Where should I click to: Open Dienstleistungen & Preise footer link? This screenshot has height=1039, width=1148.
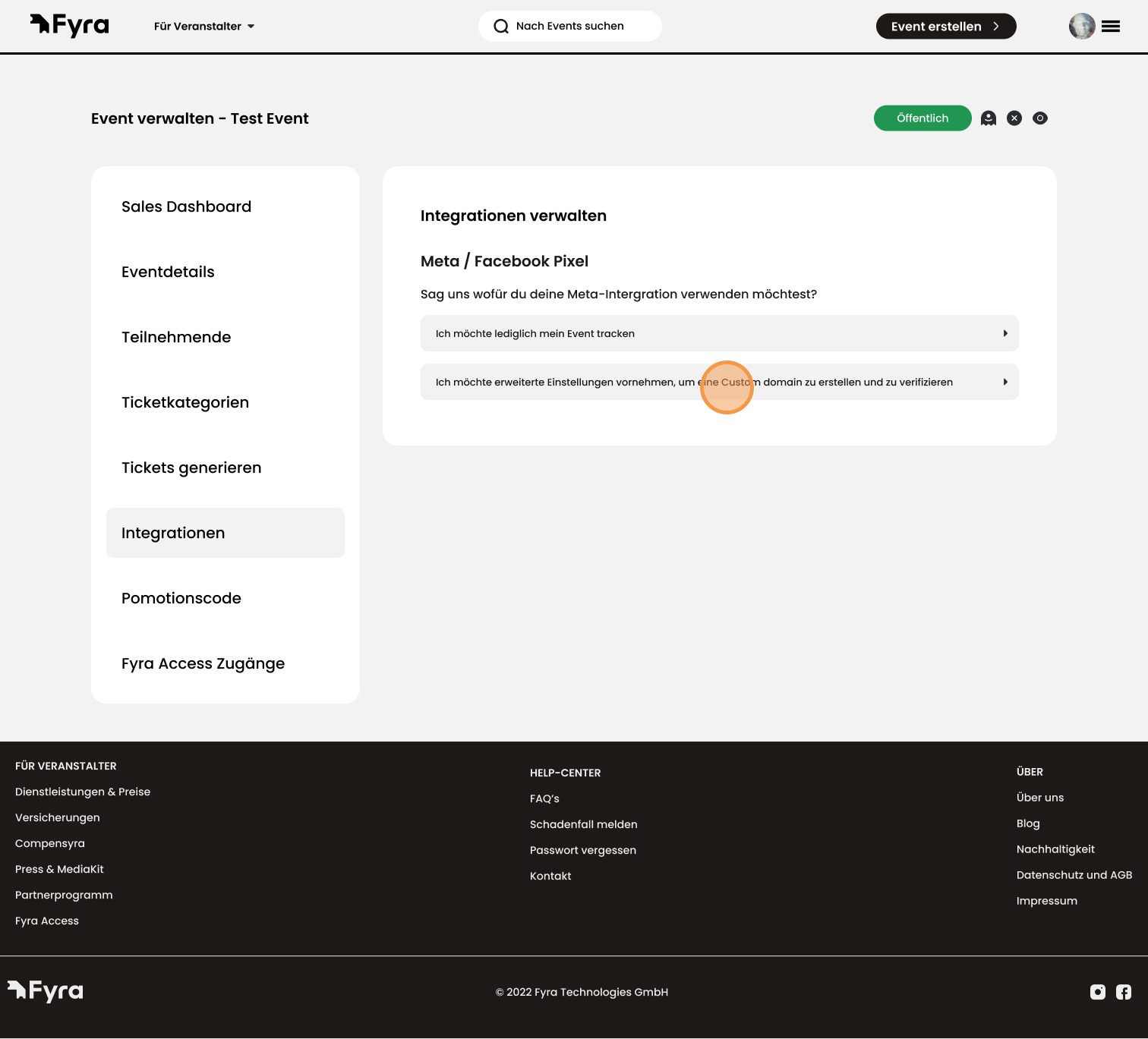point(83,792)
